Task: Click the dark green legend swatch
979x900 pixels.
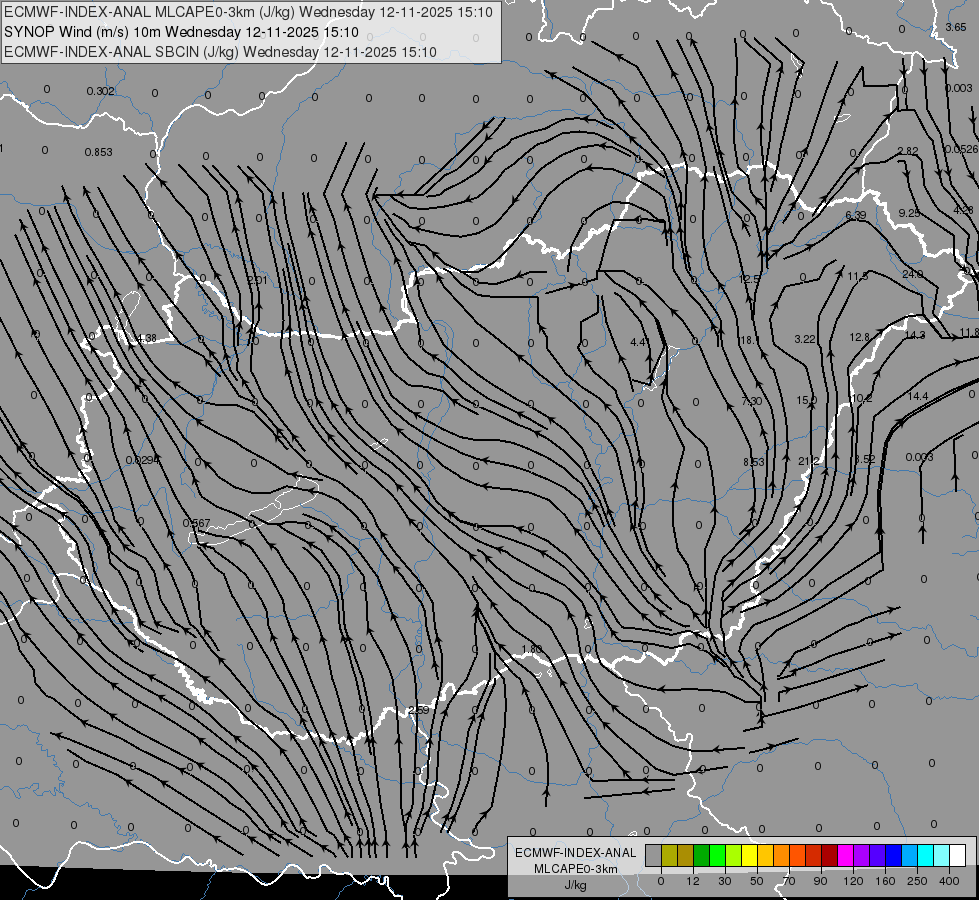Action: pyautogui.click(x=701, y=855)
